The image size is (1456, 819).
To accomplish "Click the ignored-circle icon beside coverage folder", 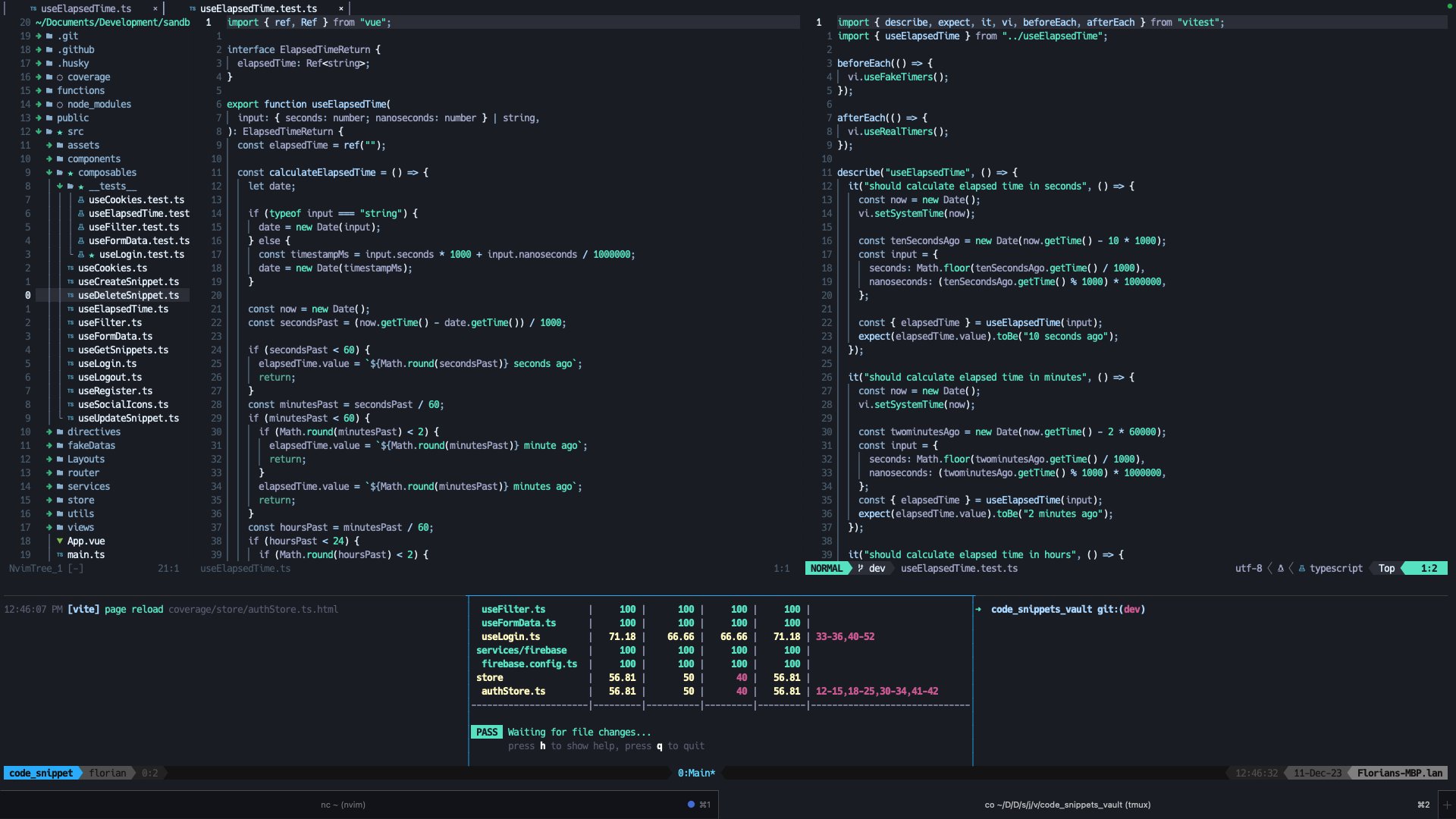I will coord(60,77).
